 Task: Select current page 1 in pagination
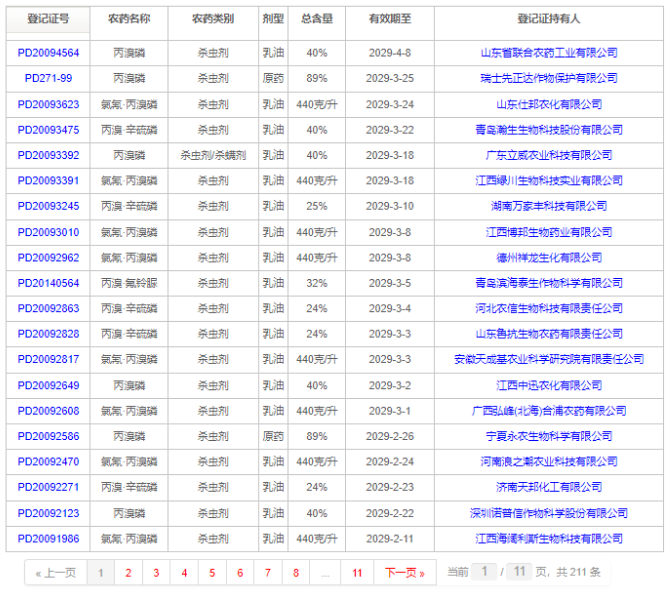(101, 573)
